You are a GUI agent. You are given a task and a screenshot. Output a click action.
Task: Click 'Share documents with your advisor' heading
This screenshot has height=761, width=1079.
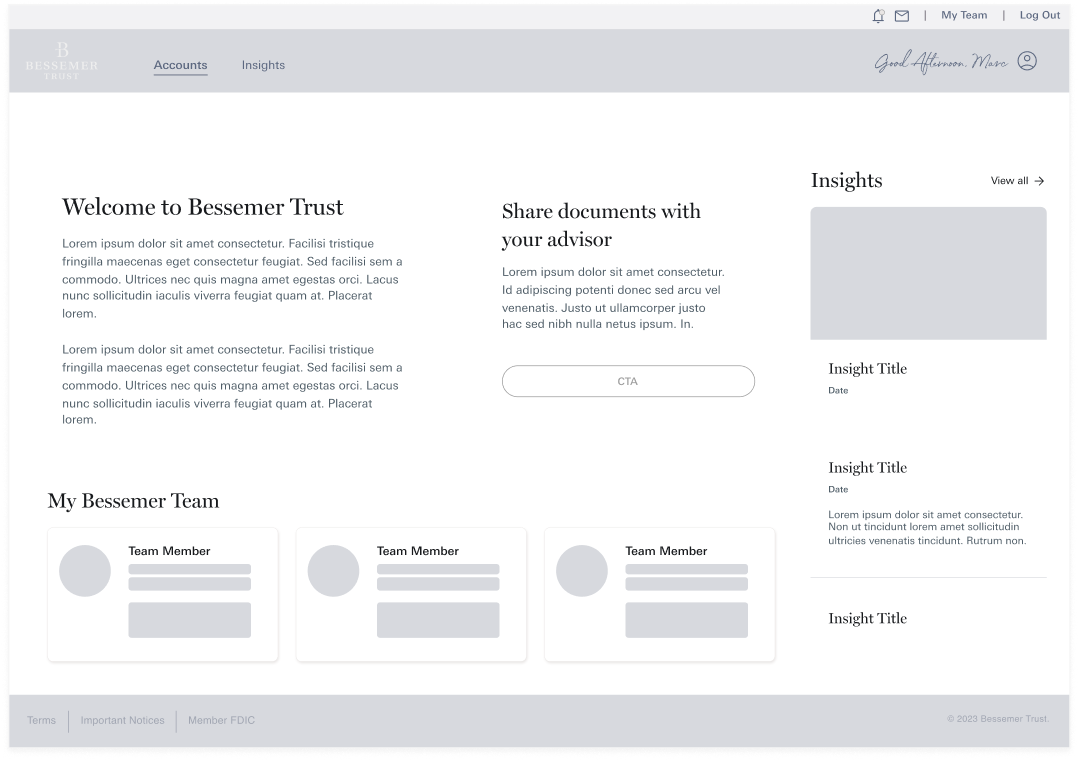coord(601,225)
